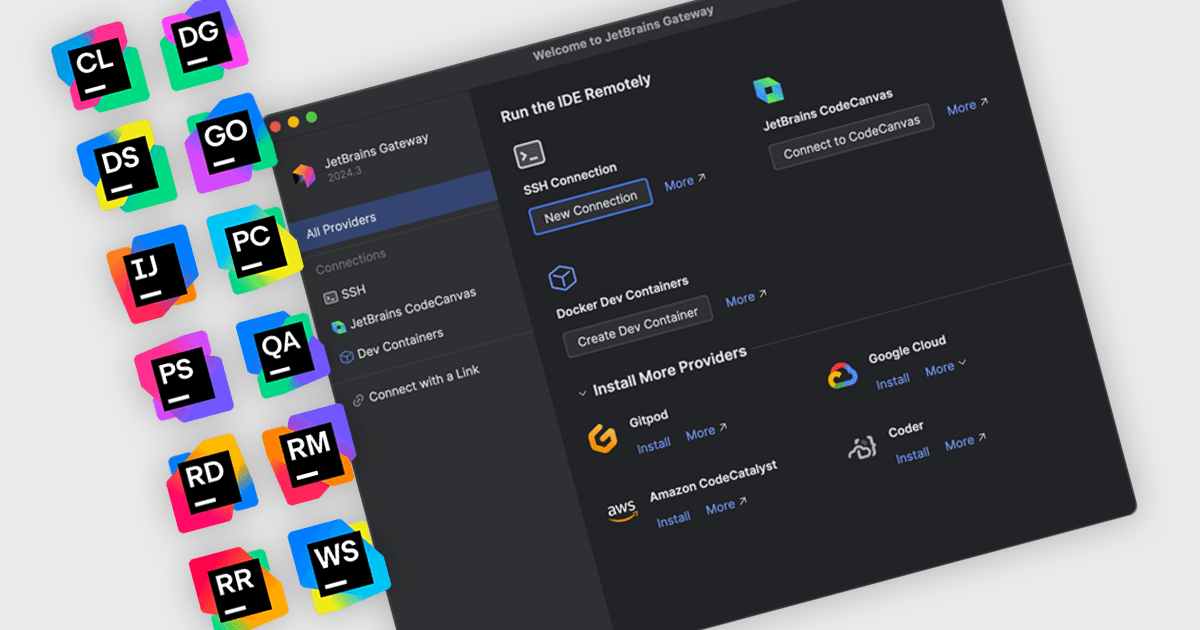Viewport: 1200px width, 630px height.
Task: Install the Gitpod provider
Action: [654, 445]
